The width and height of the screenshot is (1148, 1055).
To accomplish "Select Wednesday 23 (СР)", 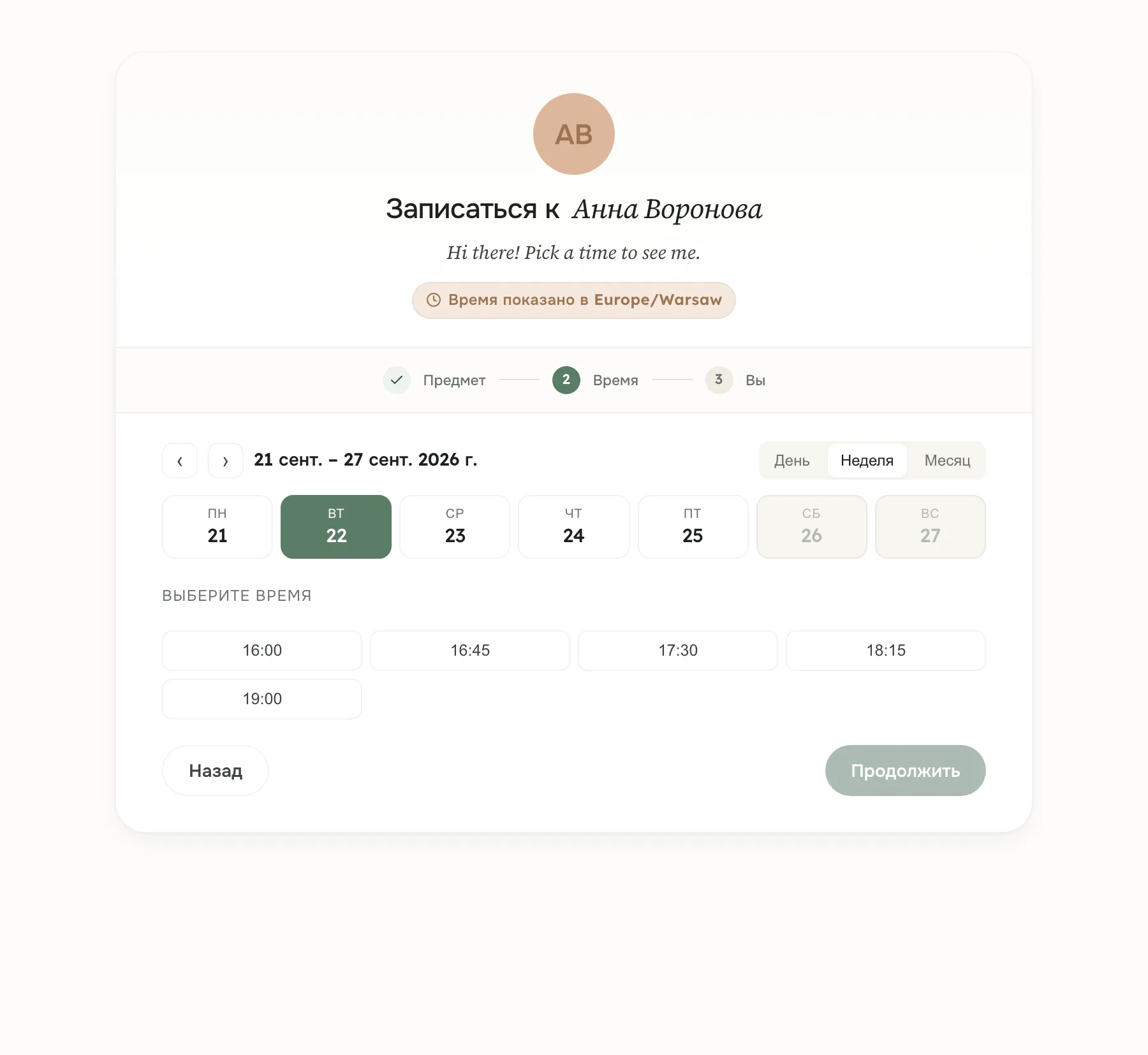I will [x=455, y=527].
